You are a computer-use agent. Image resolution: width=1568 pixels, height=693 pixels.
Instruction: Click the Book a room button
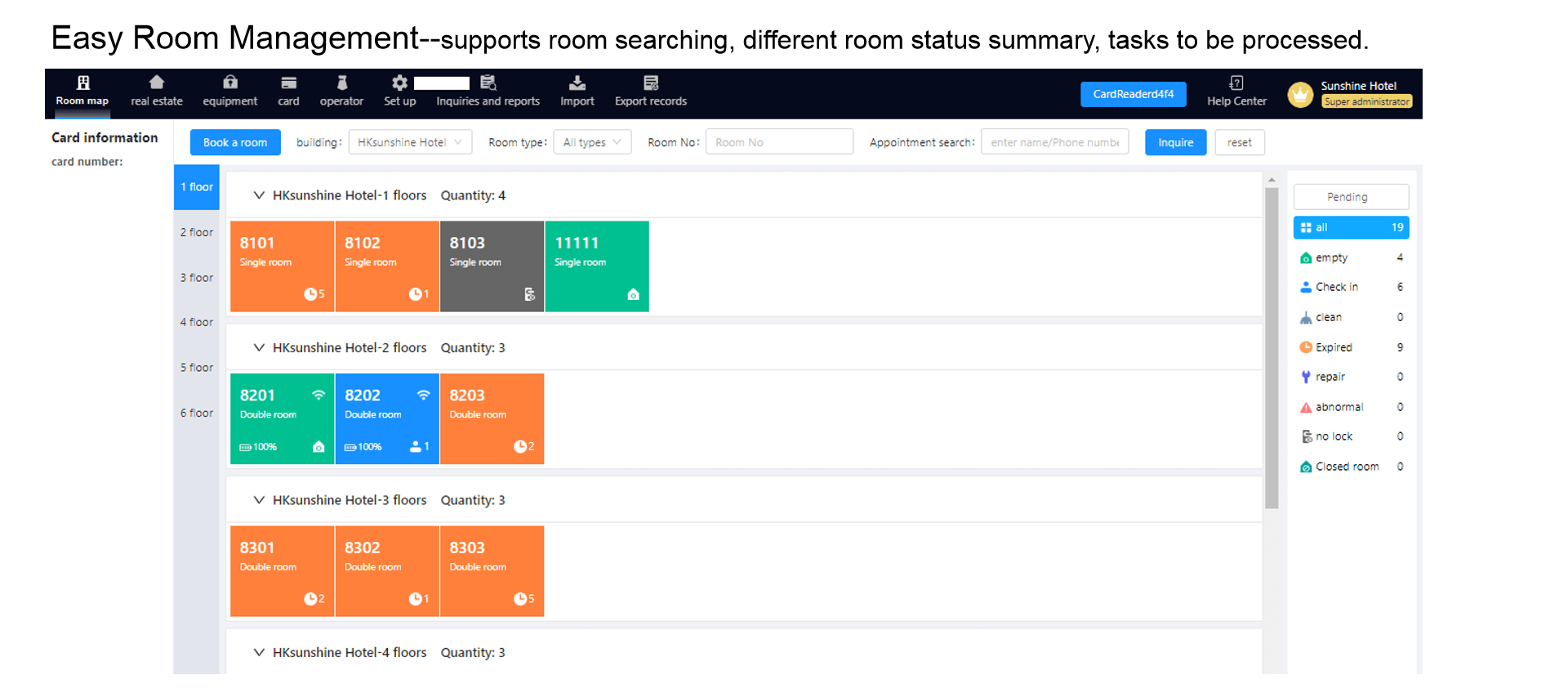(x=235, y=142)
